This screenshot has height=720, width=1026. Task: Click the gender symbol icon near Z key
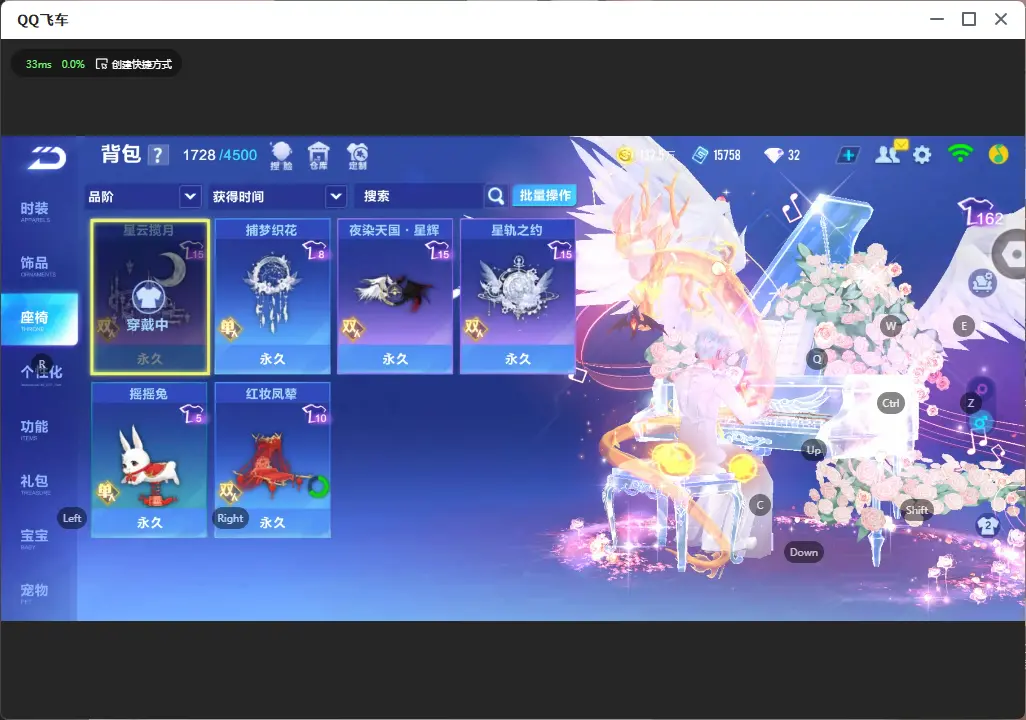pos(980,422)
